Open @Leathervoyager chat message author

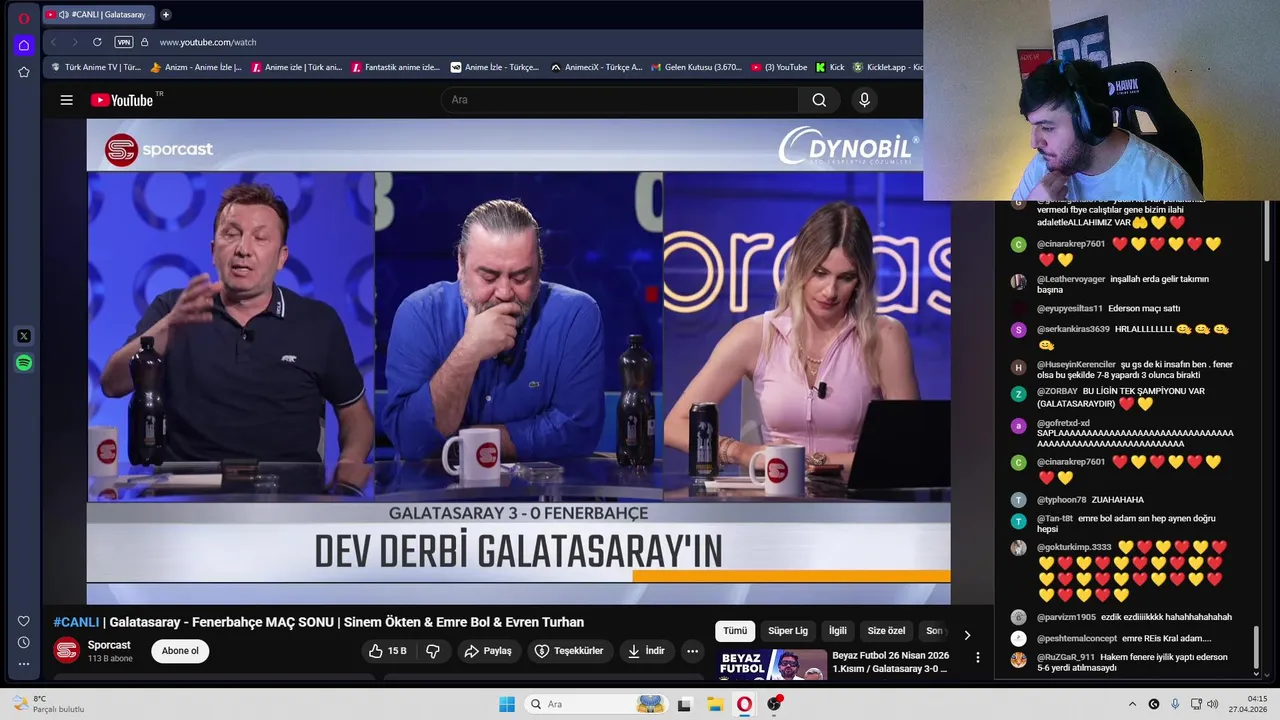(1071, 280)
